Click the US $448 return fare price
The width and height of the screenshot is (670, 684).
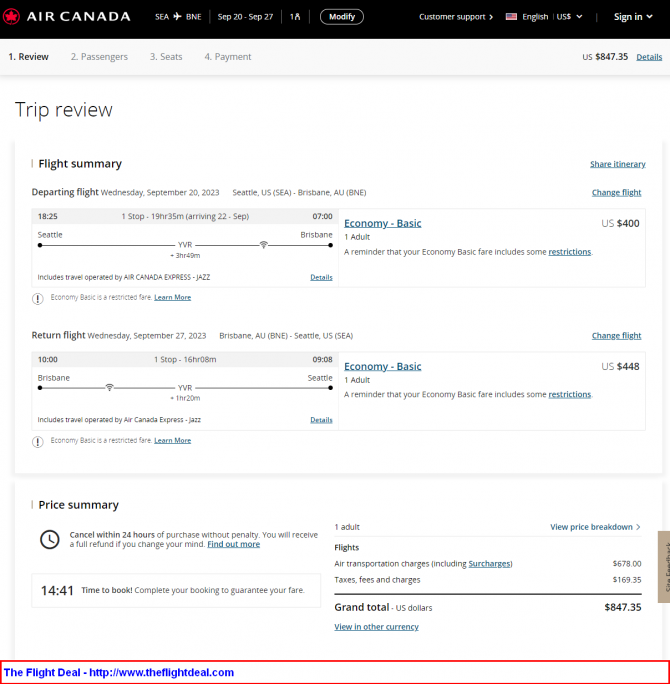click(x=620, y=366)
